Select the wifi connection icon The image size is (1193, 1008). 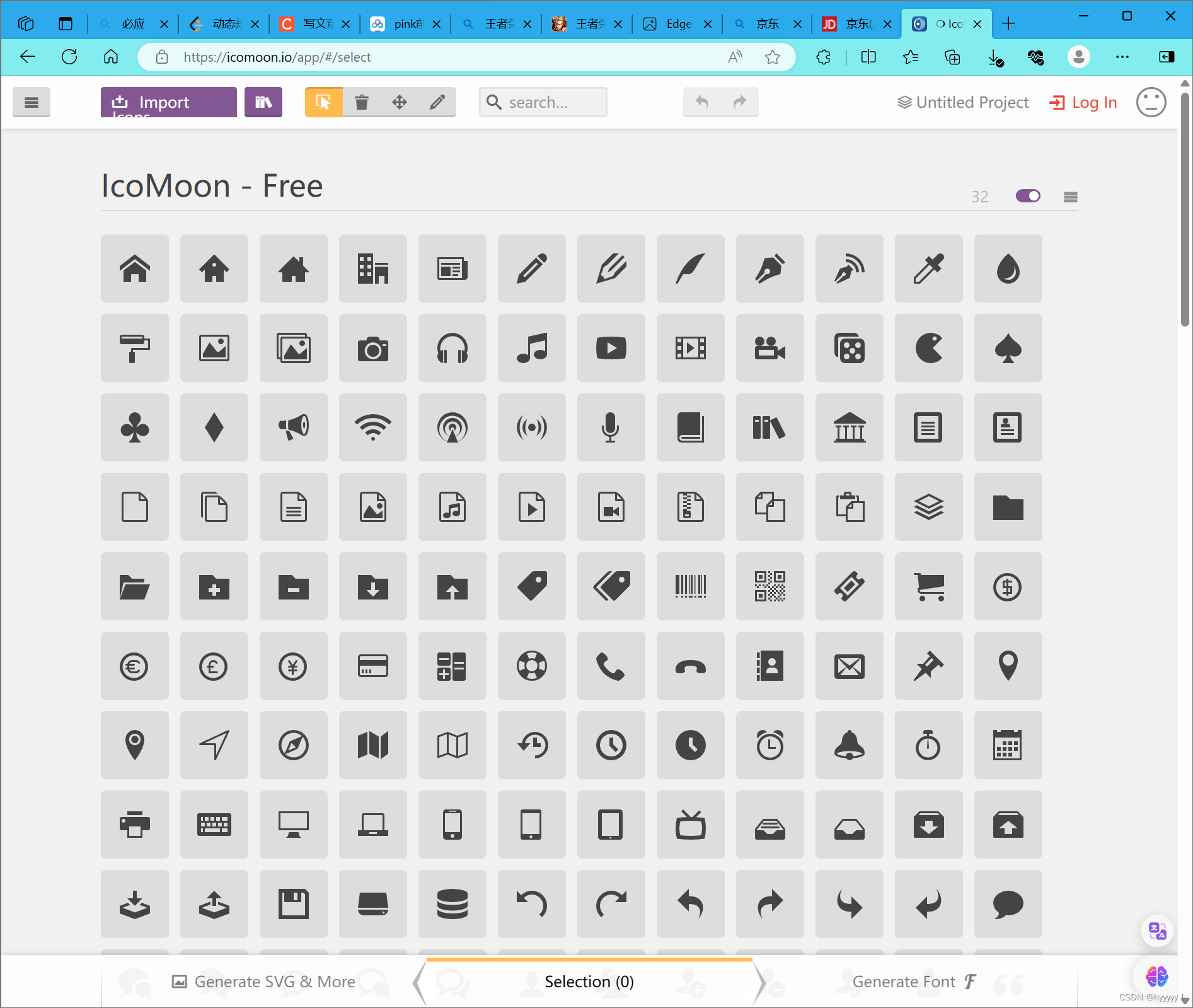373,427
